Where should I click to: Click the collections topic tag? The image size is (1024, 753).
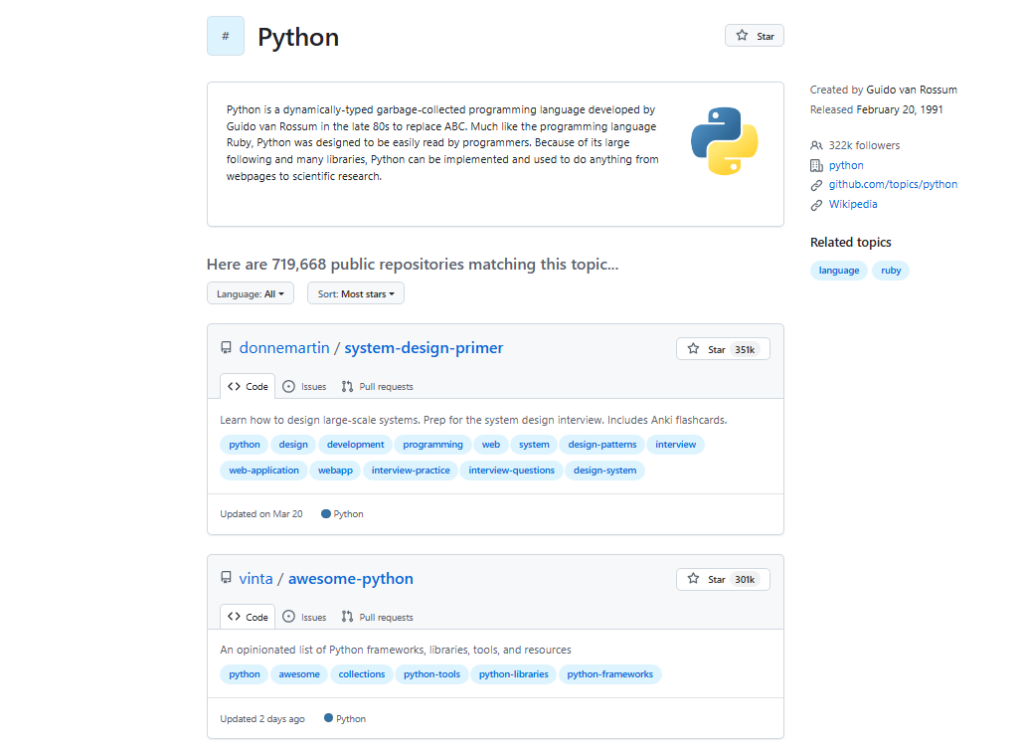coord(361,675)
